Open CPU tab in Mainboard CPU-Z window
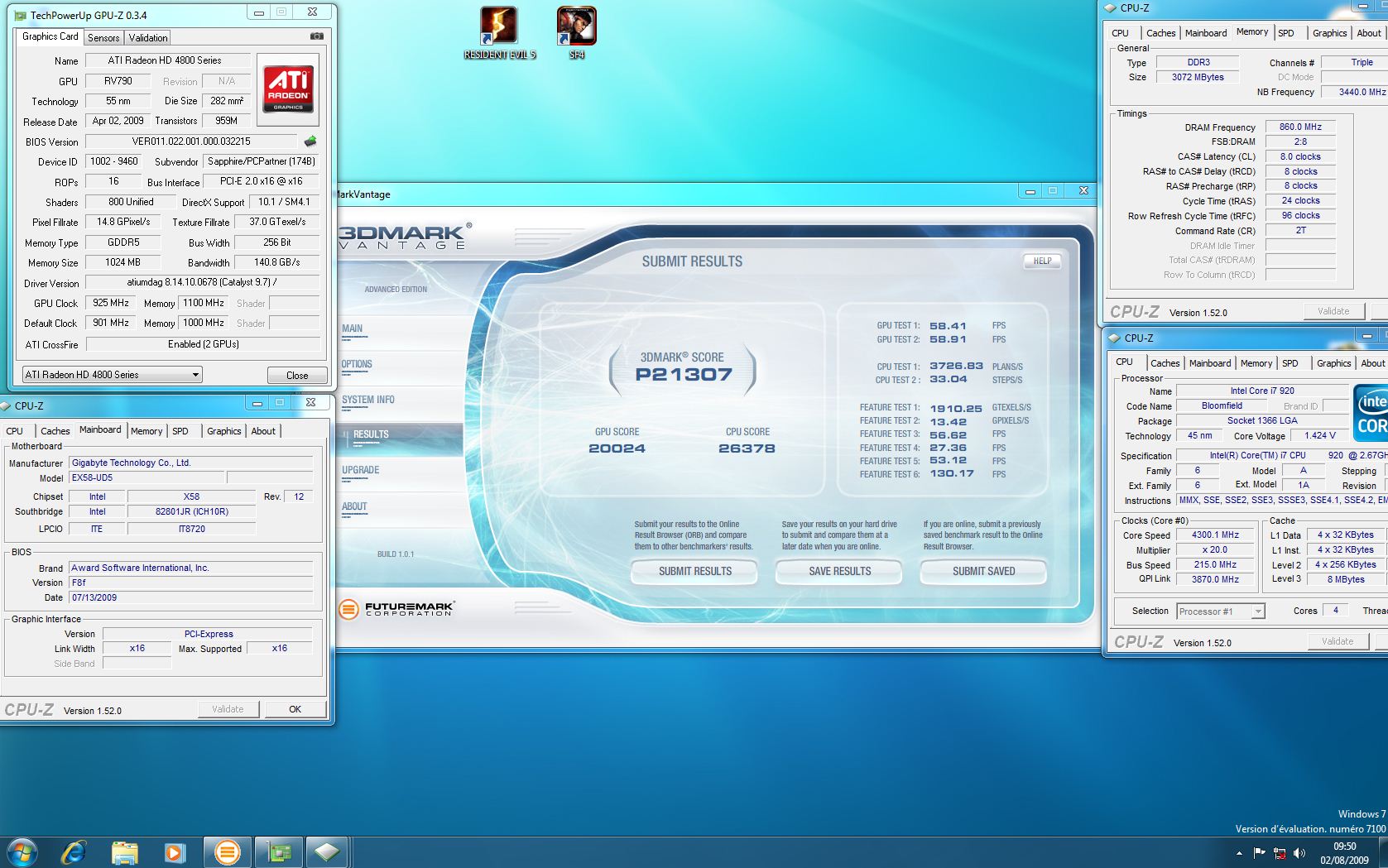The height and width of the screenshot is (868, 1388). pyautogui.click(x=15, y=431)
